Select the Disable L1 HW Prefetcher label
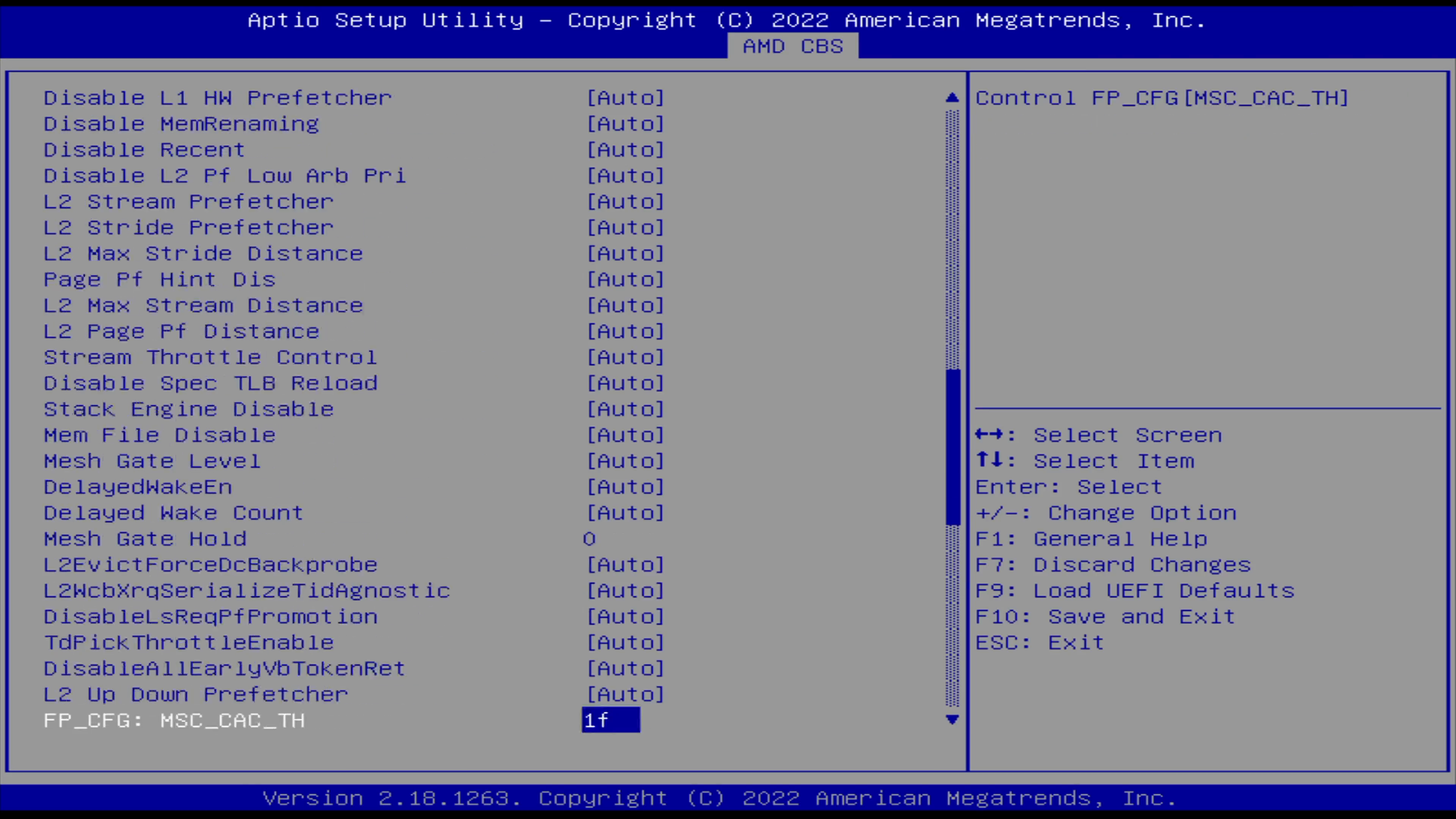This screenshot has width=1456, height=819. point(218,98)
